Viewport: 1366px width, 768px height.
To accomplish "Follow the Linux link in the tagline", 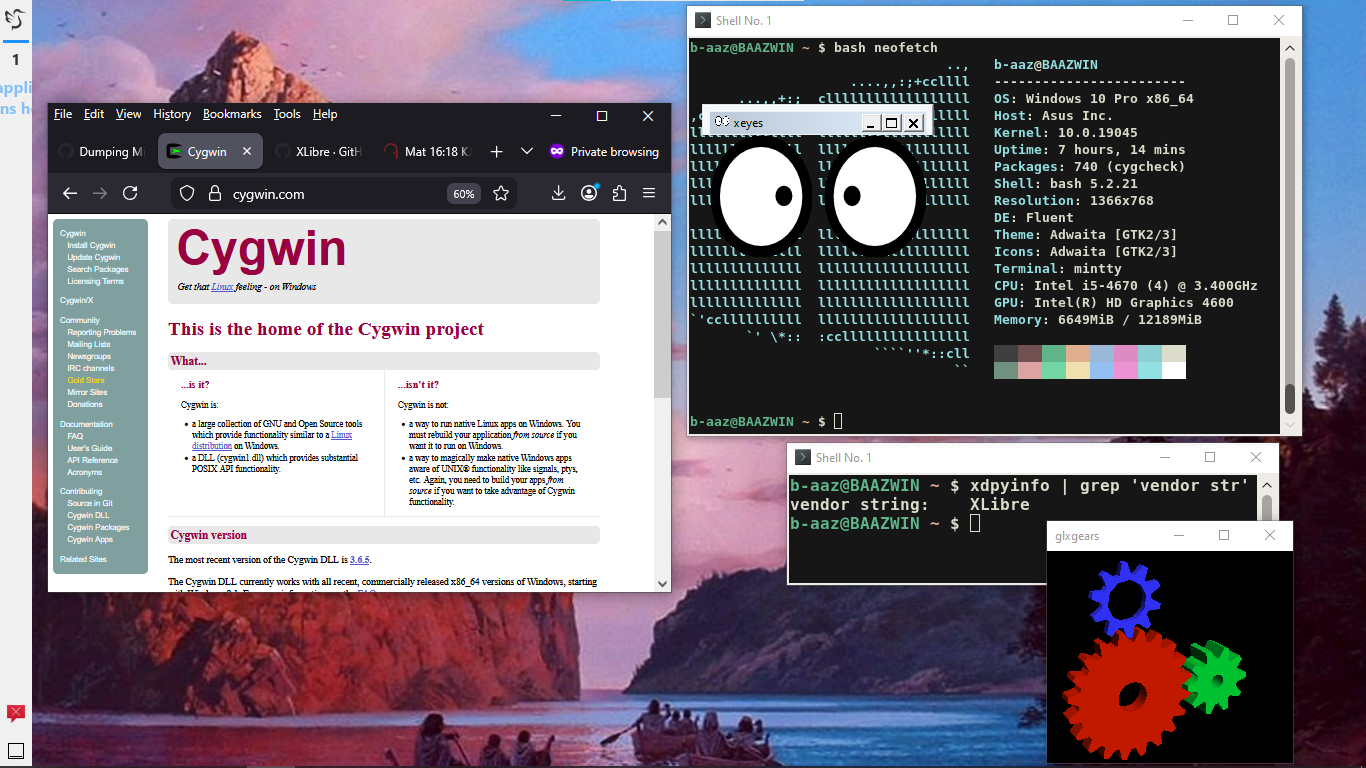I will coord(221,287).
